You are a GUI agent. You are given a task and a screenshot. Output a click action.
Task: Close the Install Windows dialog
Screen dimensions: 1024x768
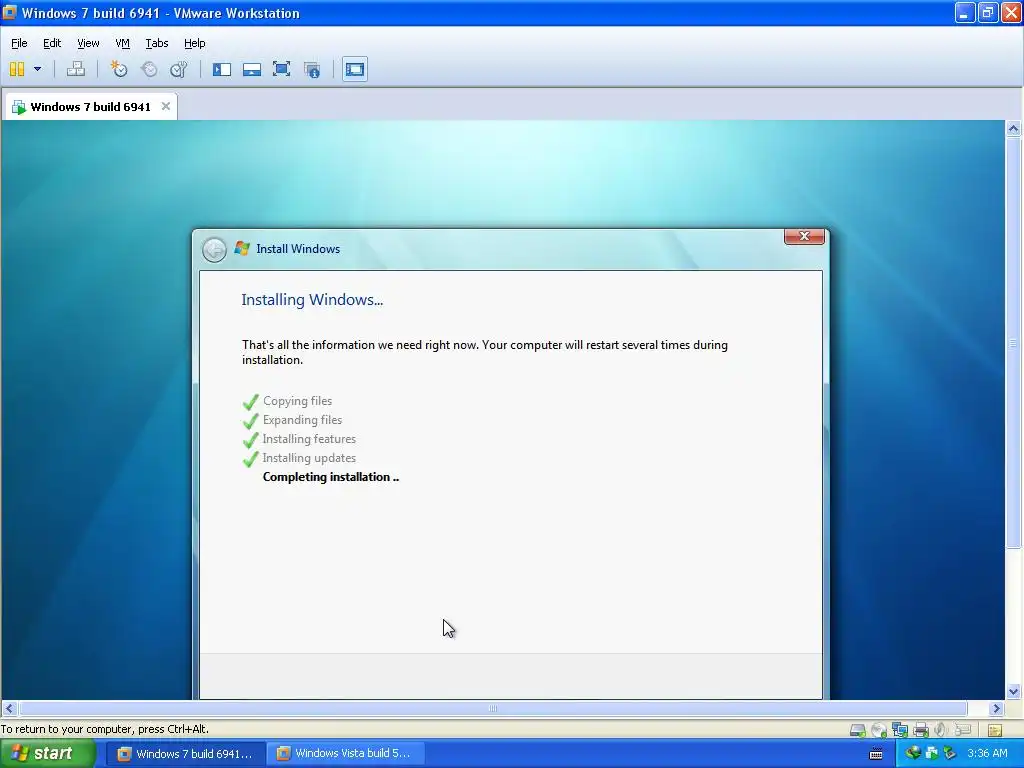coord(805,236)
